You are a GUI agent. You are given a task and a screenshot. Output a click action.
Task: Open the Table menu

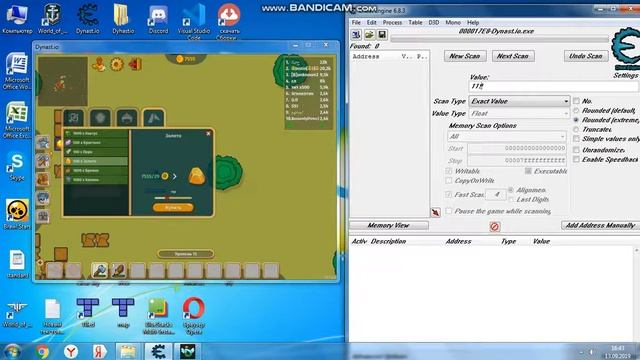coord(416,22)
